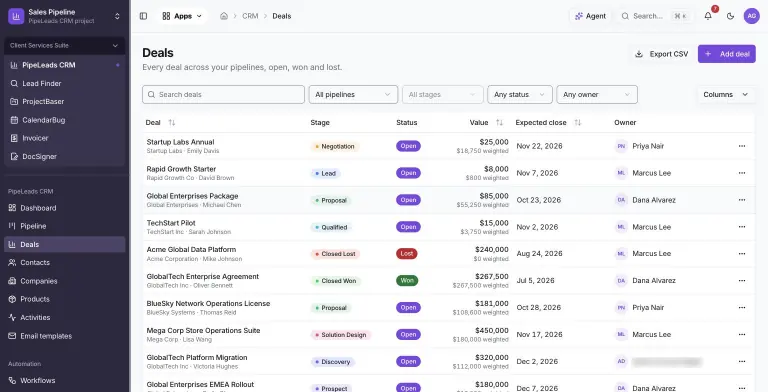768x392 pixels.
Task: Collapse the Client Services Suite section
Action: (64, 46)
